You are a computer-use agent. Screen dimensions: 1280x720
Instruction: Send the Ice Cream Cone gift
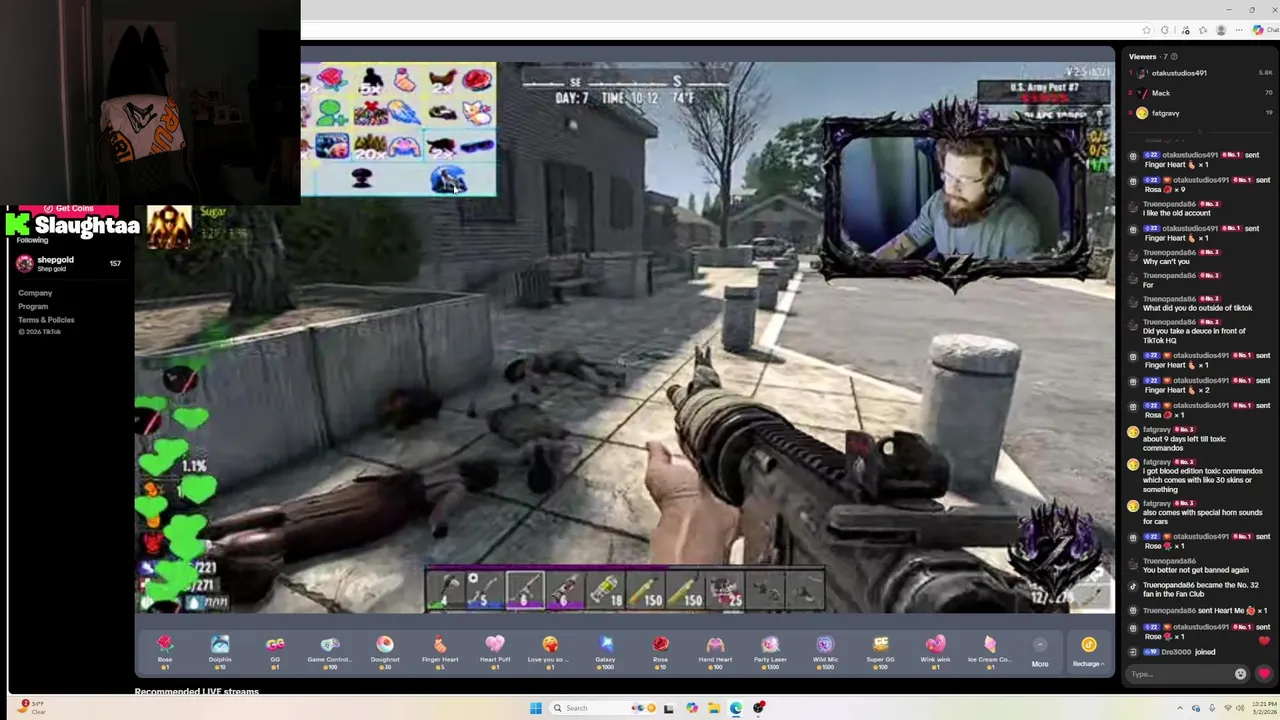pyautogui.click(x=990, y=650)
